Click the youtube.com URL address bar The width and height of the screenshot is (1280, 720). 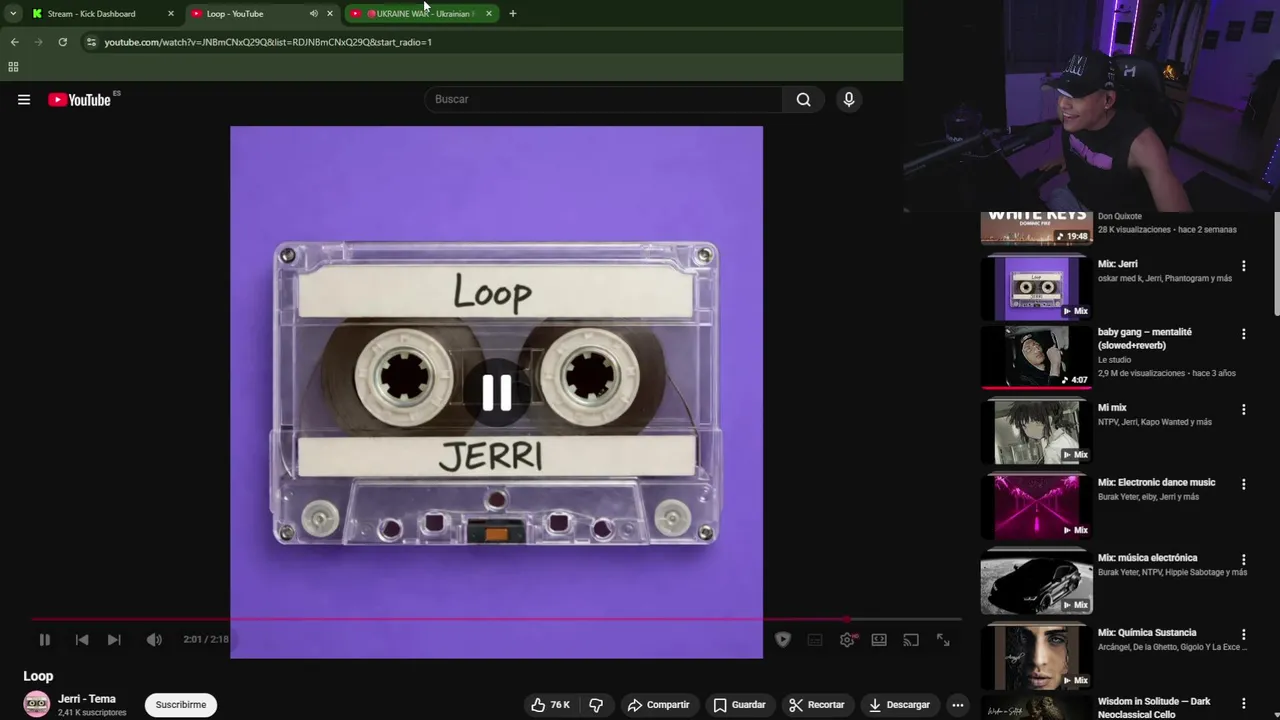(x=268, y=42)
